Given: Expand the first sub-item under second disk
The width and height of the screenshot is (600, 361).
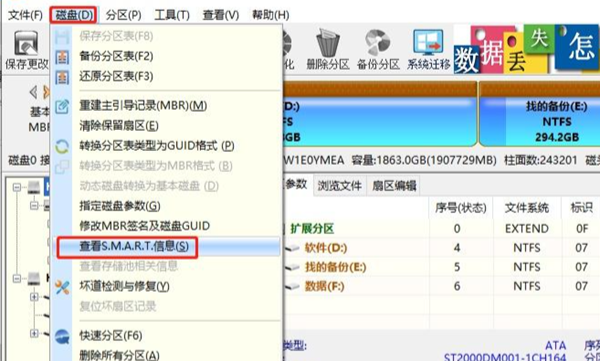Looking at the screenshot, I should pyautogui.click(x=34, y=297).
